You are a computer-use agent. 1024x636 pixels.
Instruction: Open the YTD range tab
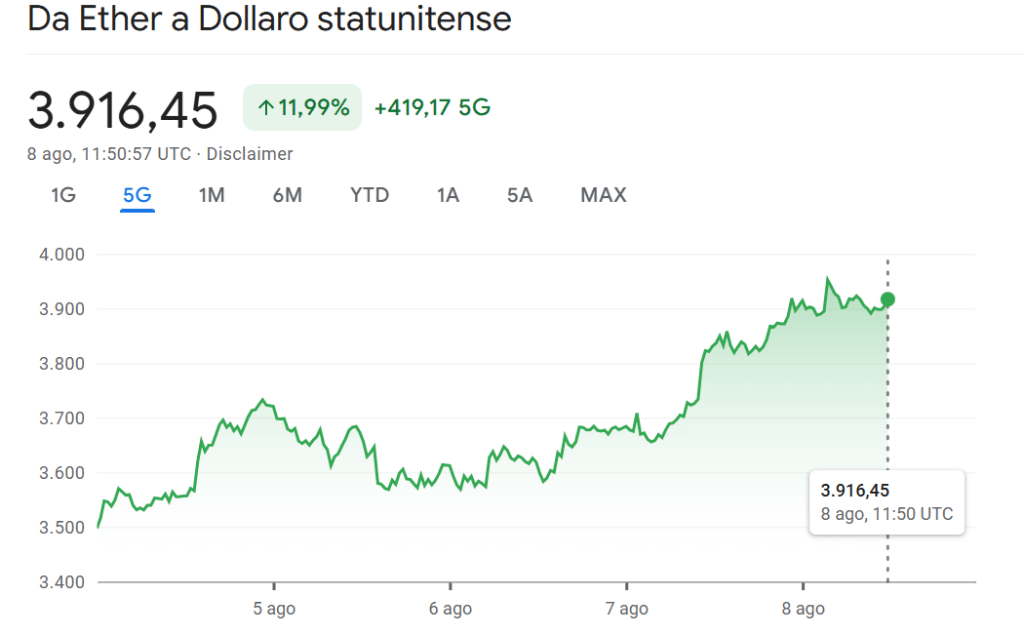point(369,195)
